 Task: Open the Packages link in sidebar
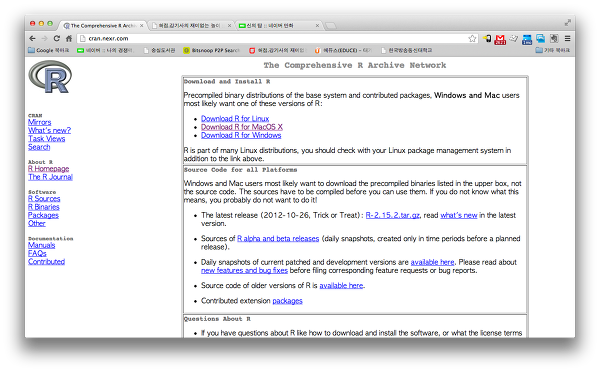pos(43,215)
